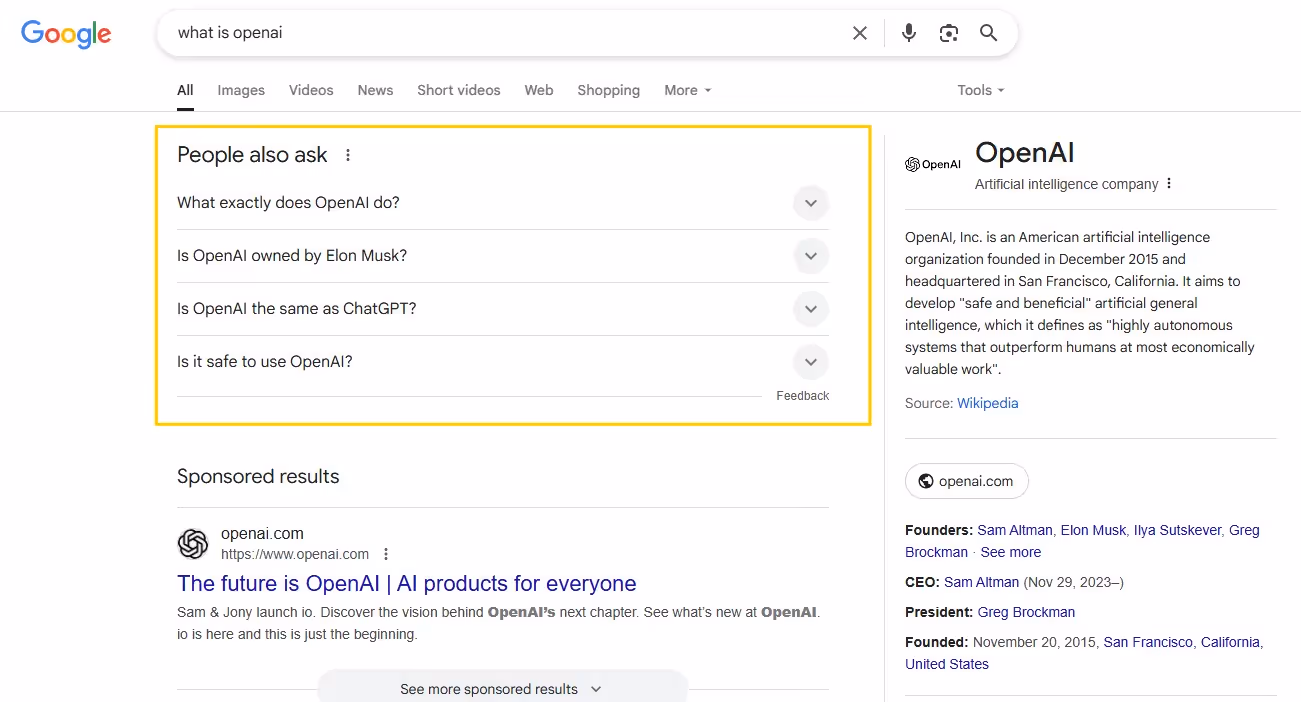Click the OpenAI logo in knowledge panel

[x=933, y=164]
